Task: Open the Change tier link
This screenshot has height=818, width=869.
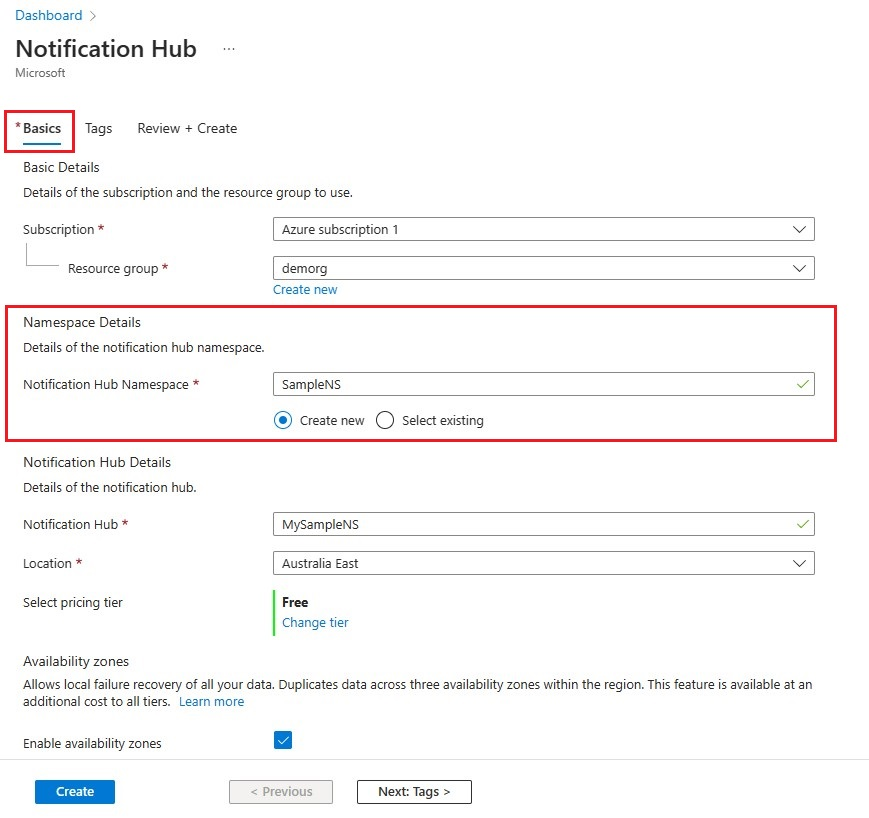Action: (x=315, y=623)
